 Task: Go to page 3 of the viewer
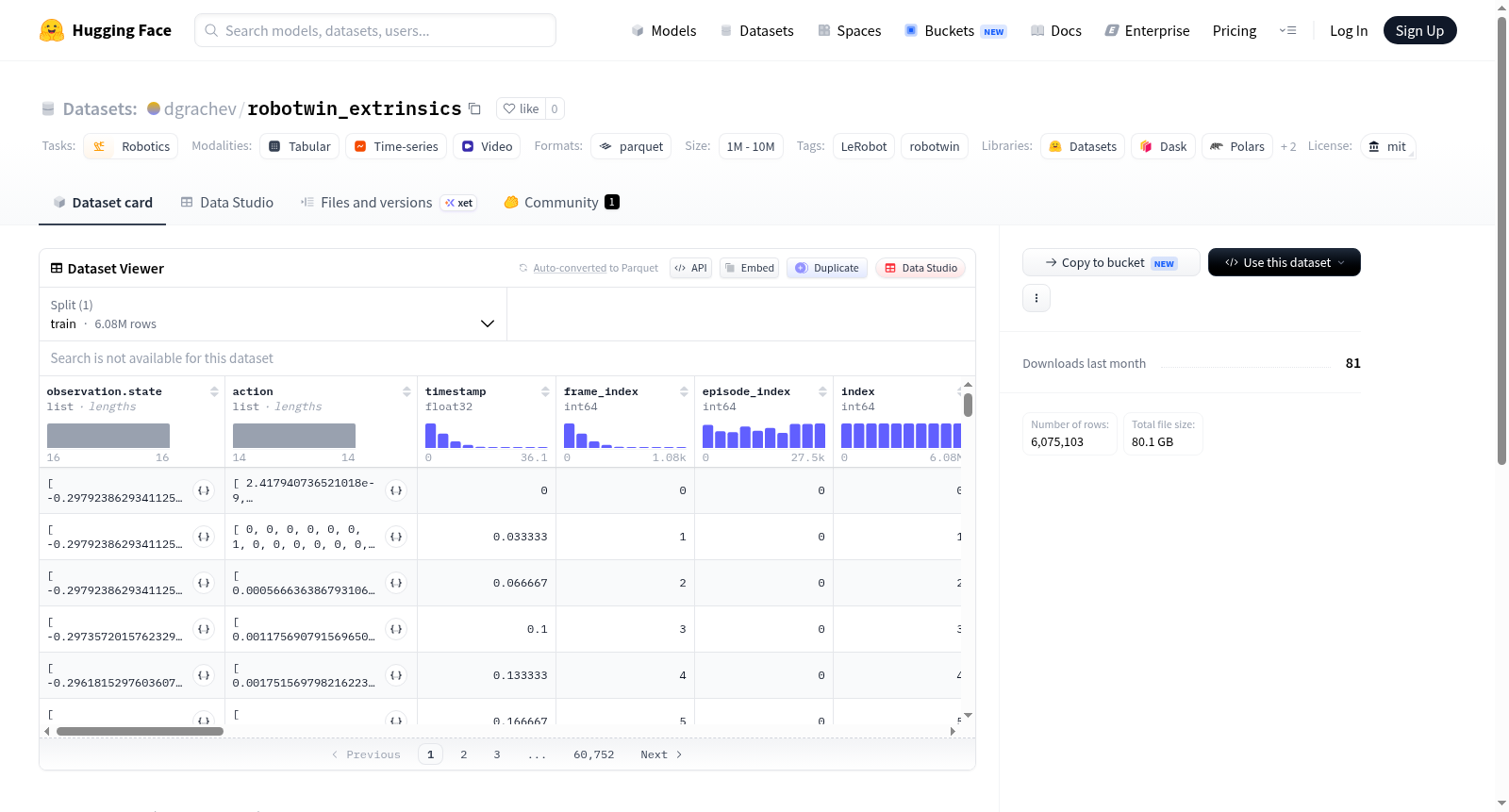click(x=497, y=754)
